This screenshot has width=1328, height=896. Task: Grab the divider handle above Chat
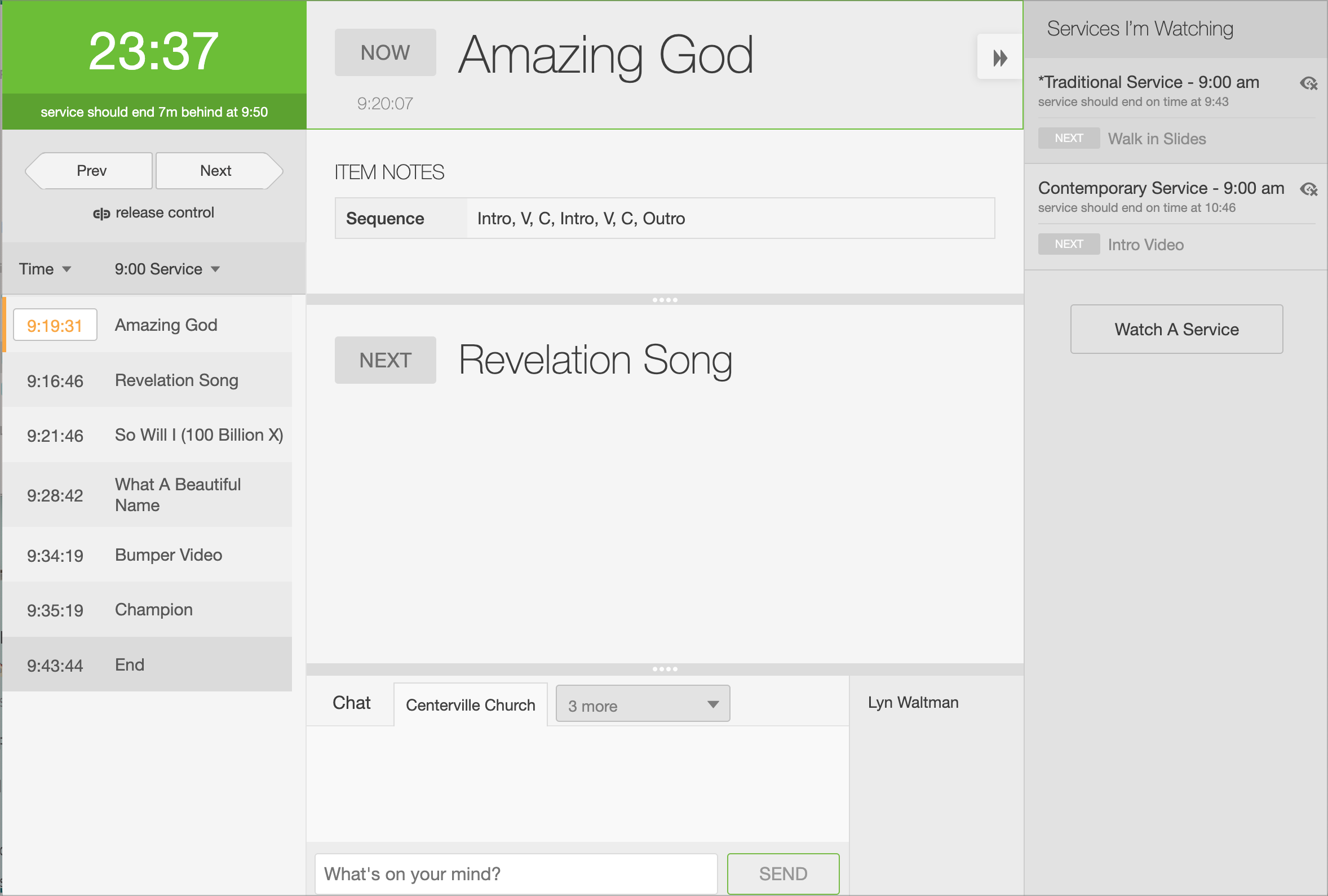pos(665,669)
